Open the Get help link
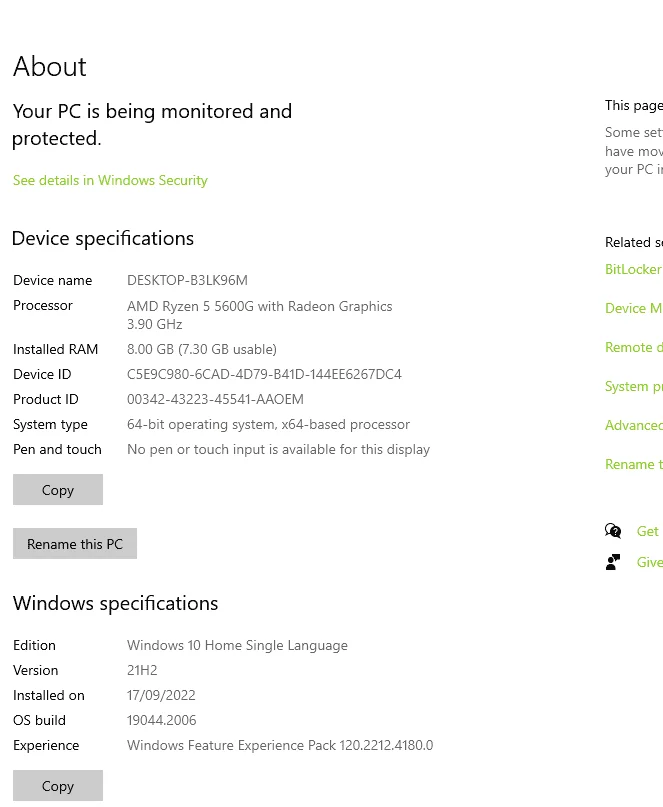Viewport: 663px width, 807px height. (x=648, y=531)
